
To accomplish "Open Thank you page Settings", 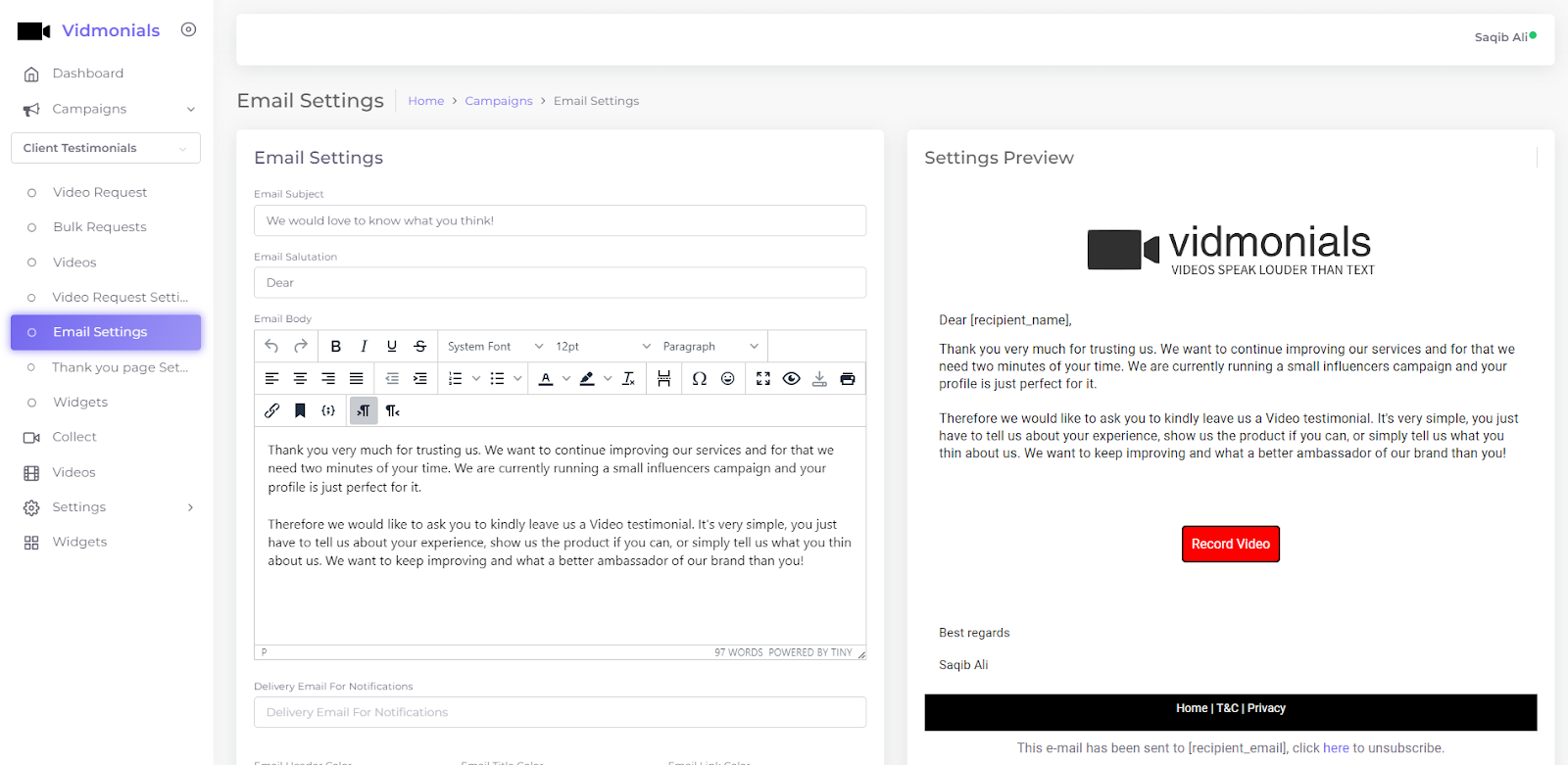I will tap(121, 367).
